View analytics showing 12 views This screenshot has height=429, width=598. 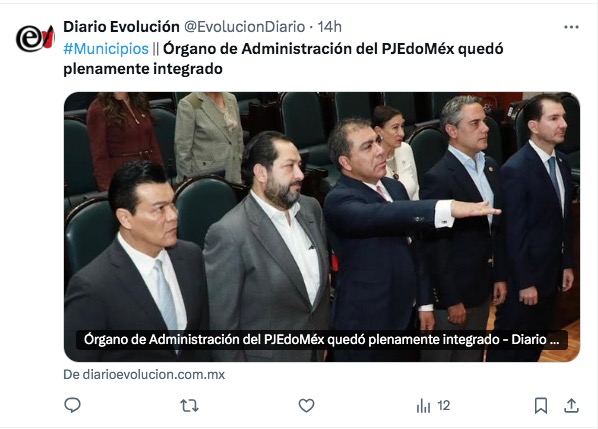[433, 405]
